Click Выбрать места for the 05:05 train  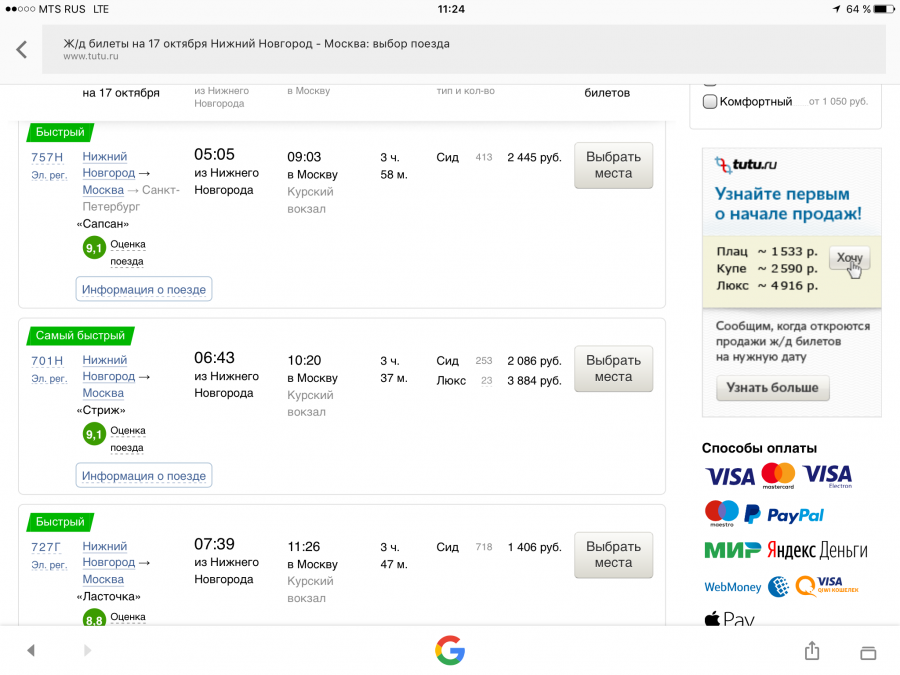coord(613,165)
